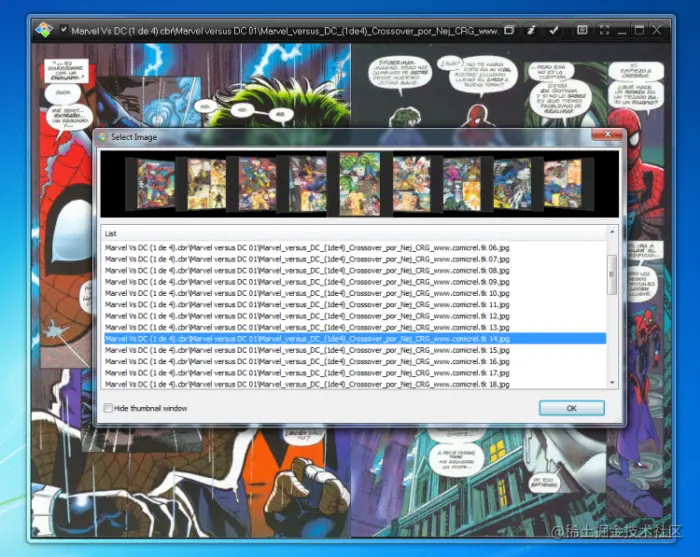Minimize the comic viewer window

[x=622, y=31]
